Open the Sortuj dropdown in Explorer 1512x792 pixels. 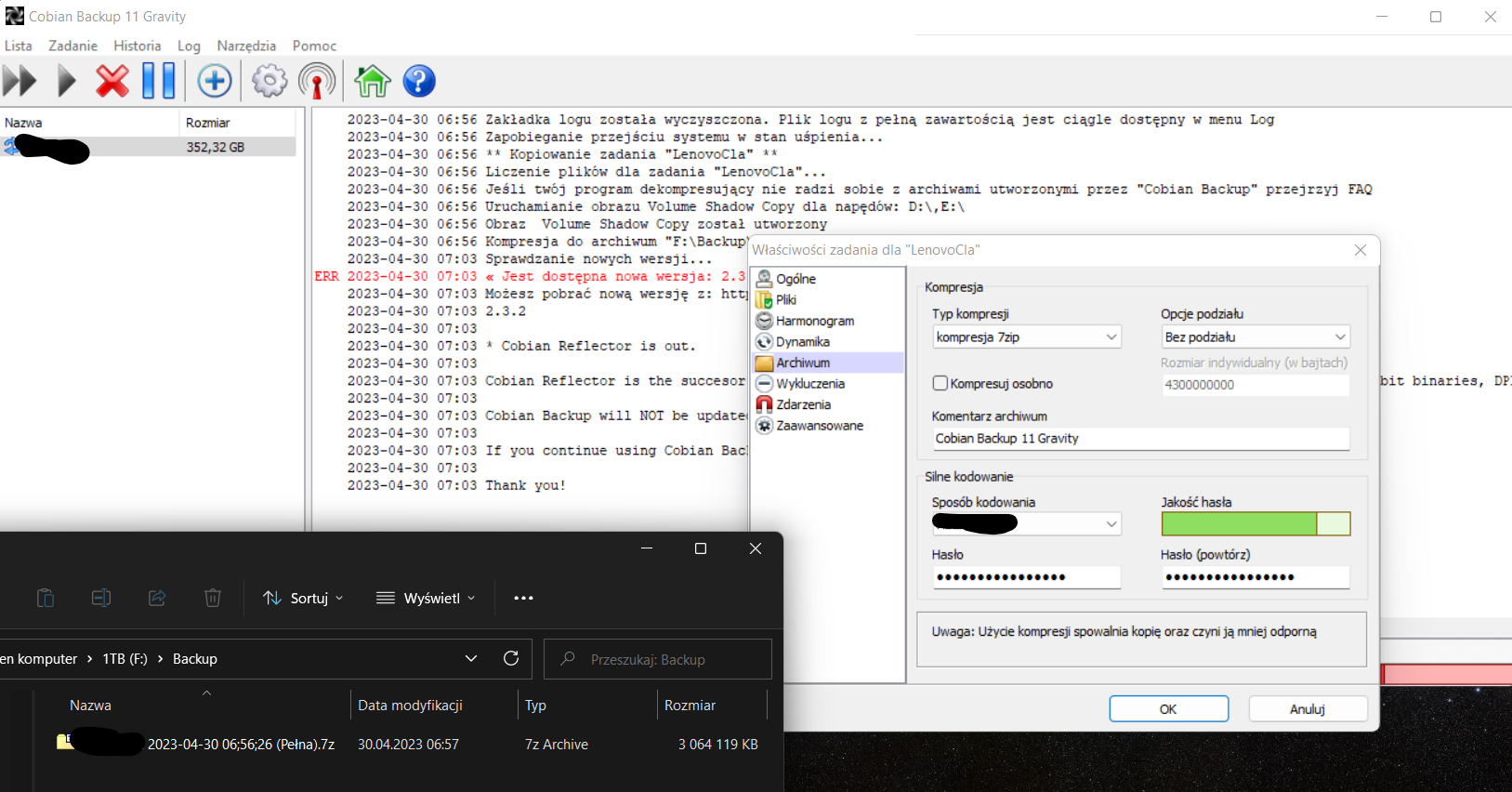tap(304, 598)
